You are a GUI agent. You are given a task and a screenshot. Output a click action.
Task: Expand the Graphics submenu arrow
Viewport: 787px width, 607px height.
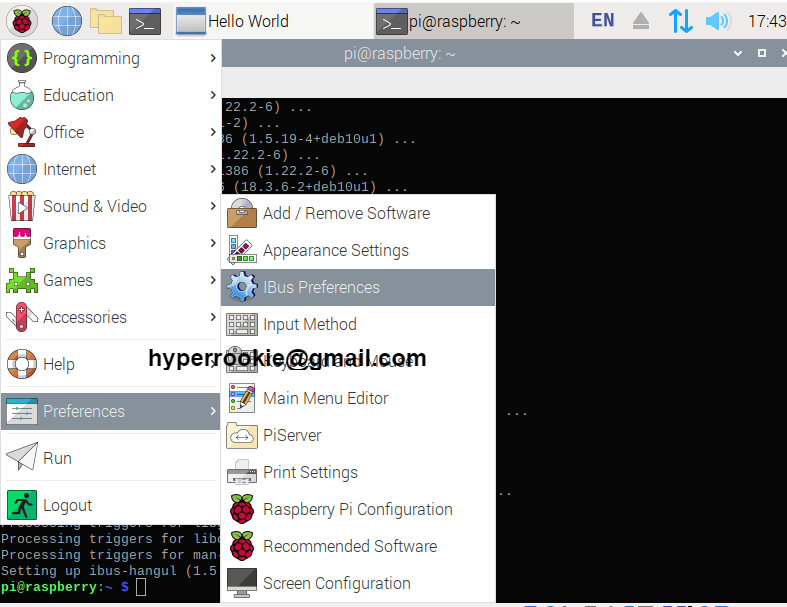tap(213, 243)
